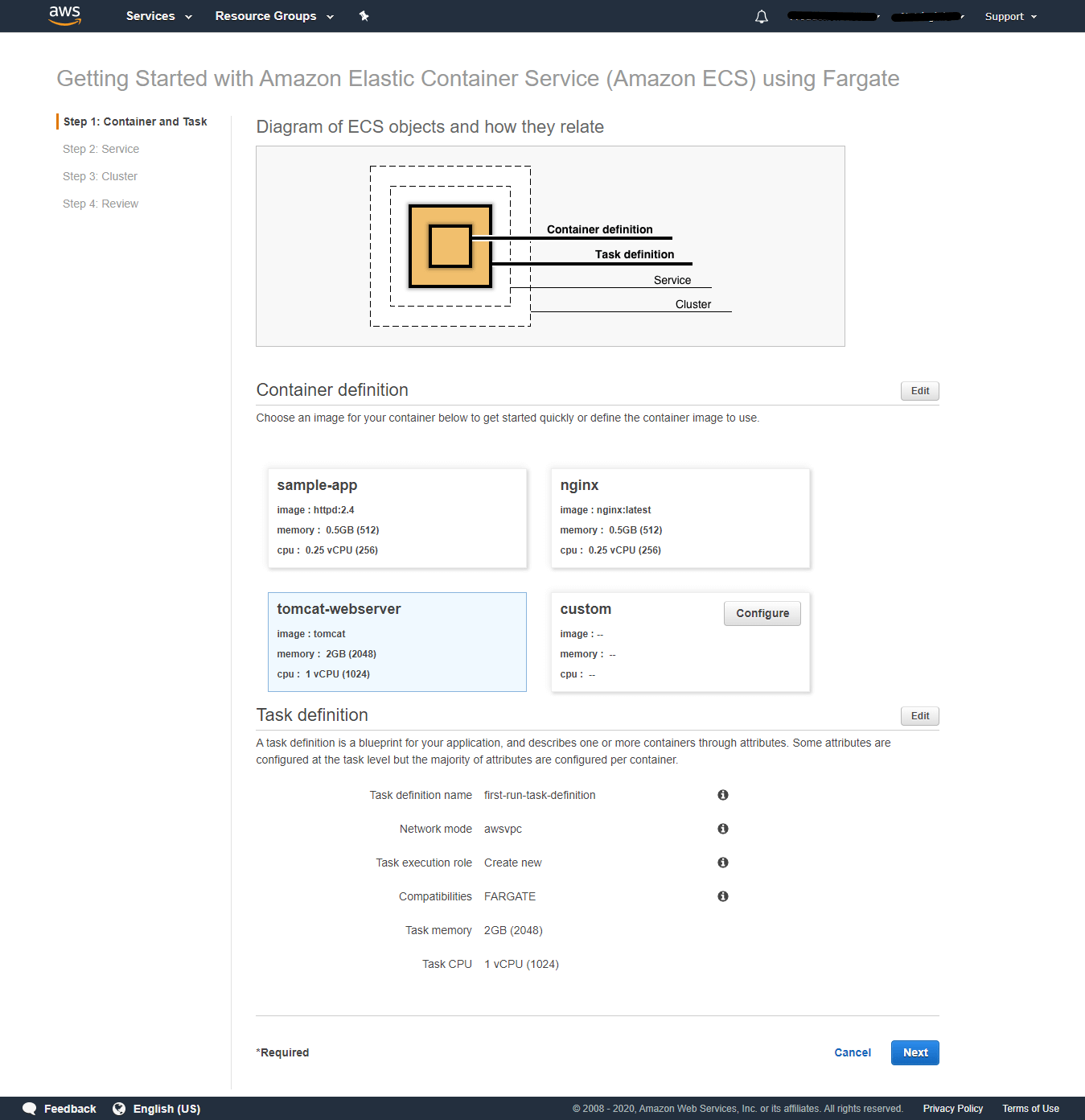Screen dimensions: 1085x1120
Task: Cancel the getting started wizard
Action: 853,1052
